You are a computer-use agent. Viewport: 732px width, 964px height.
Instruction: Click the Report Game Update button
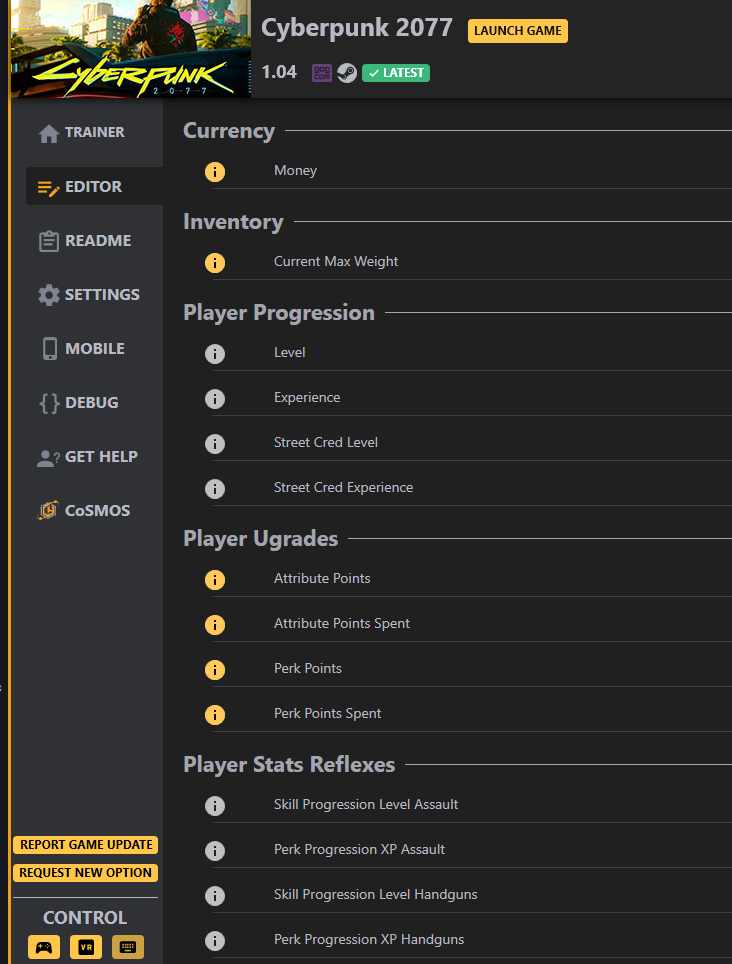(85, 845)
